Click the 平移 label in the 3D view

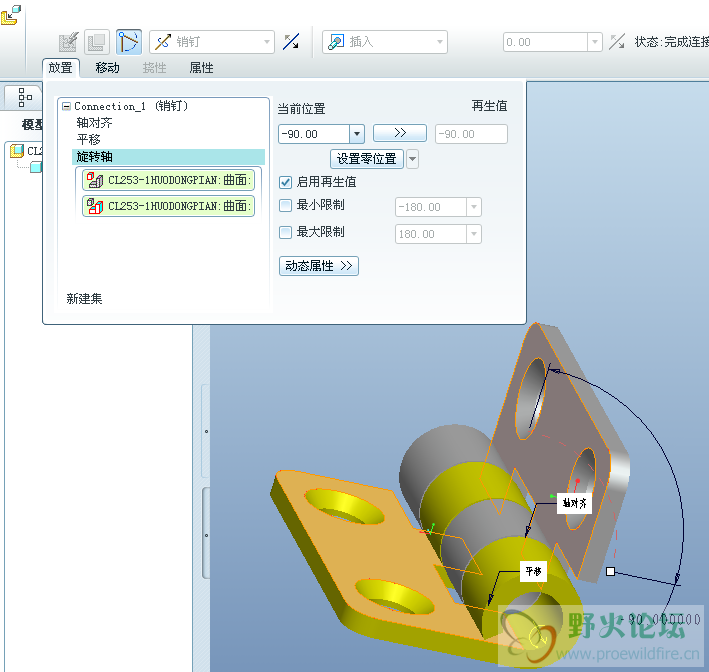coord(534,572)
